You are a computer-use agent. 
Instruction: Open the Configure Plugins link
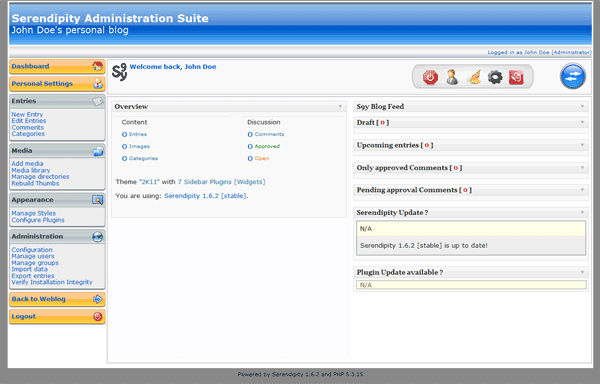point(38,220)
